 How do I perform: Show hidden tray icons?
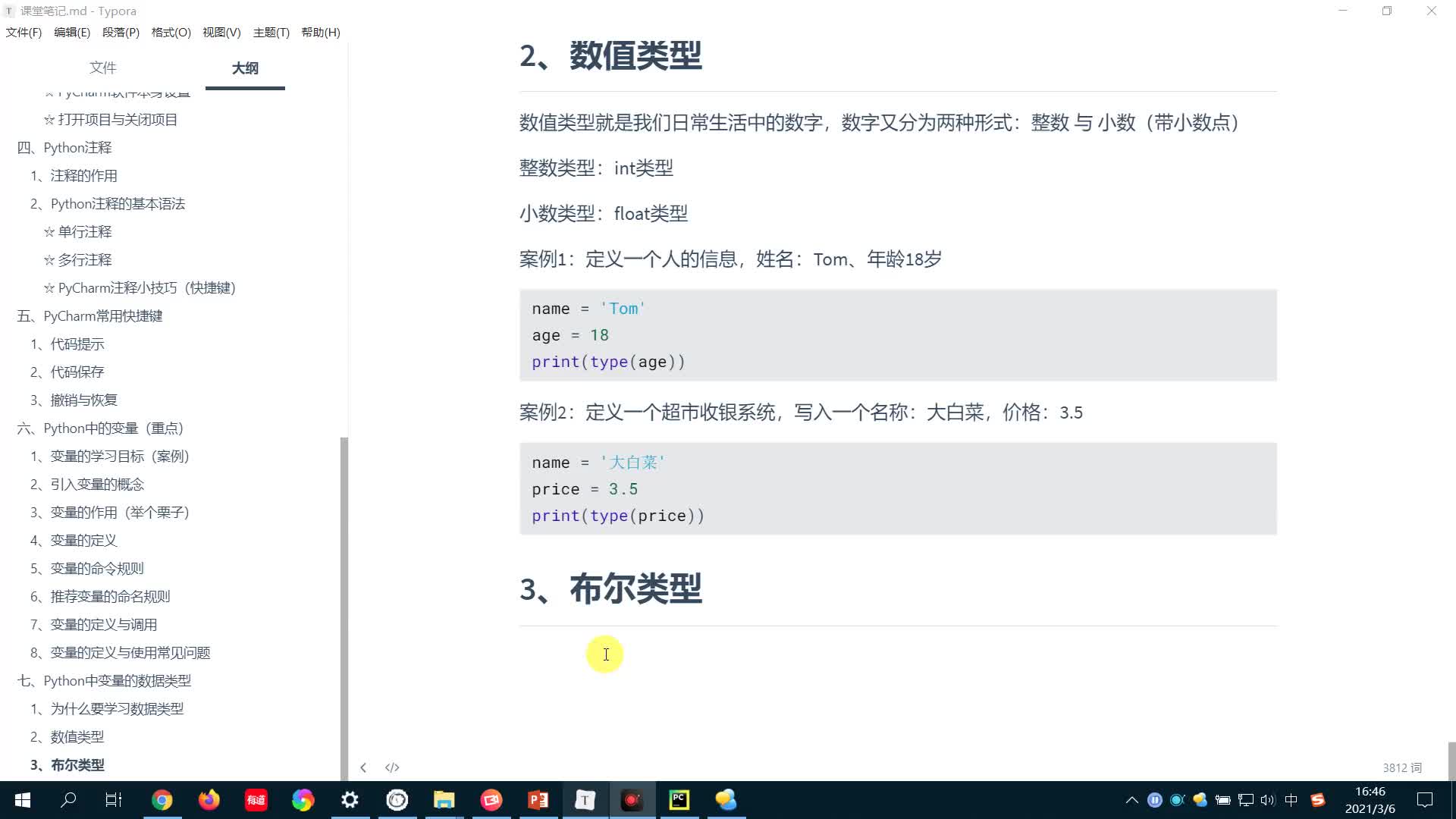pos(1132,800)
